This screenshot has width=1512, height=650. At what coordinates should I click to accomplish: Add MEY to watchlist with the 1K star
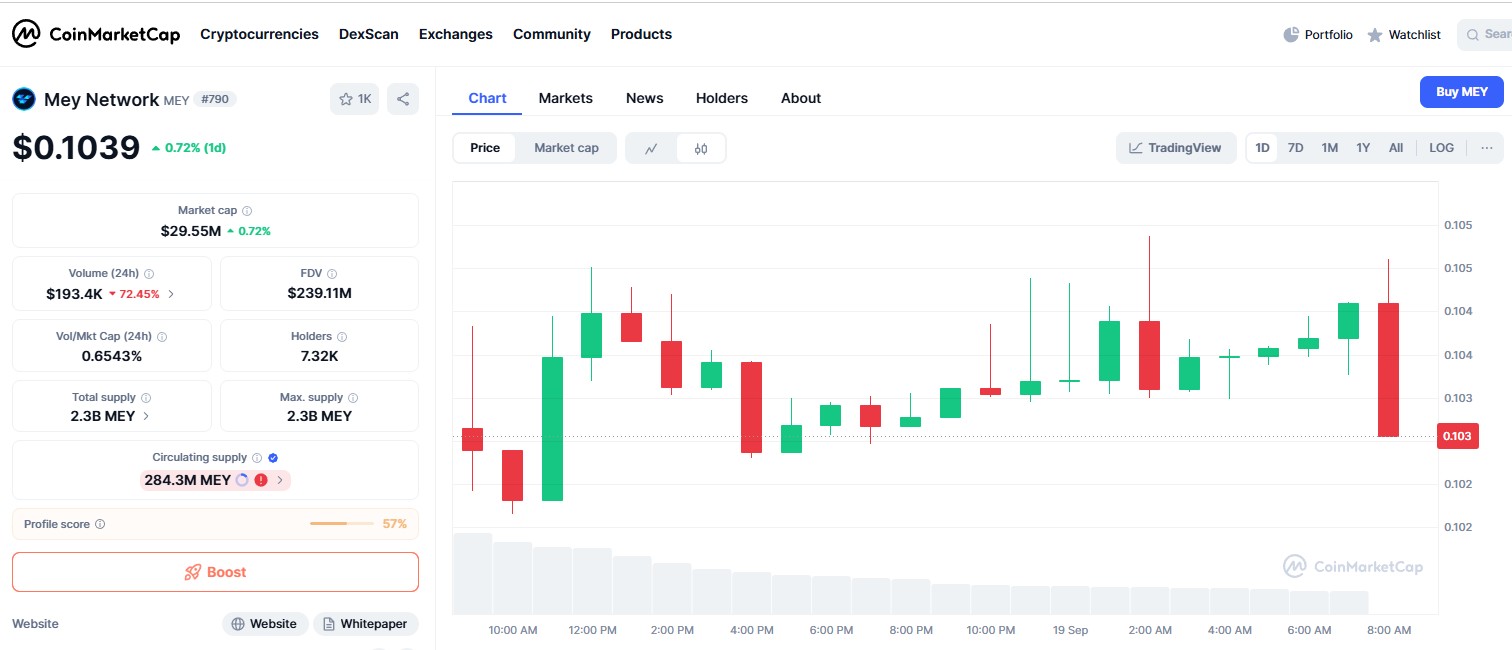(x=355, y=99)
